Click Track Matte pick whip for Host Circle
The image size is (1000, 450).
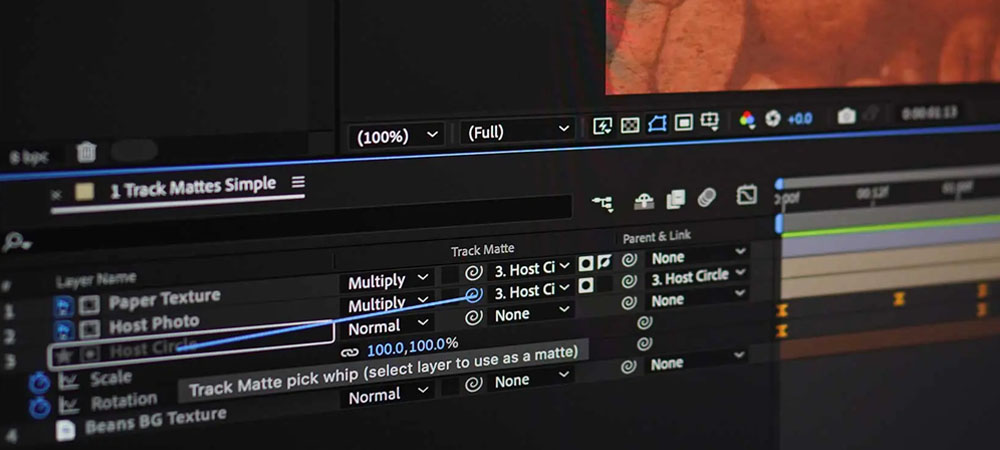473,317
